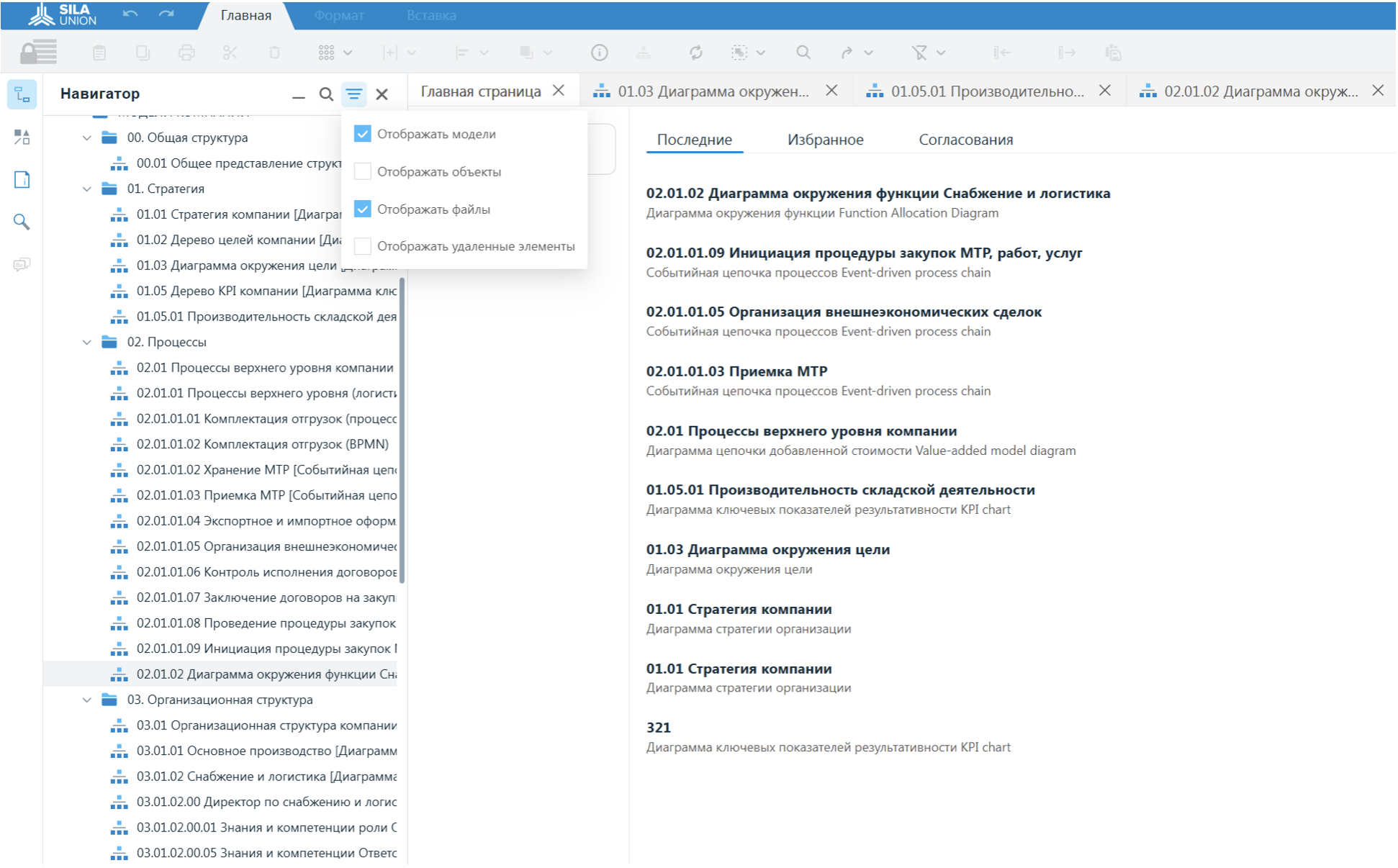Screen dimensions: 1398x868
Task: Open recent item '02.01.01.03 Приемка МТР'
Action: point(736,371)
